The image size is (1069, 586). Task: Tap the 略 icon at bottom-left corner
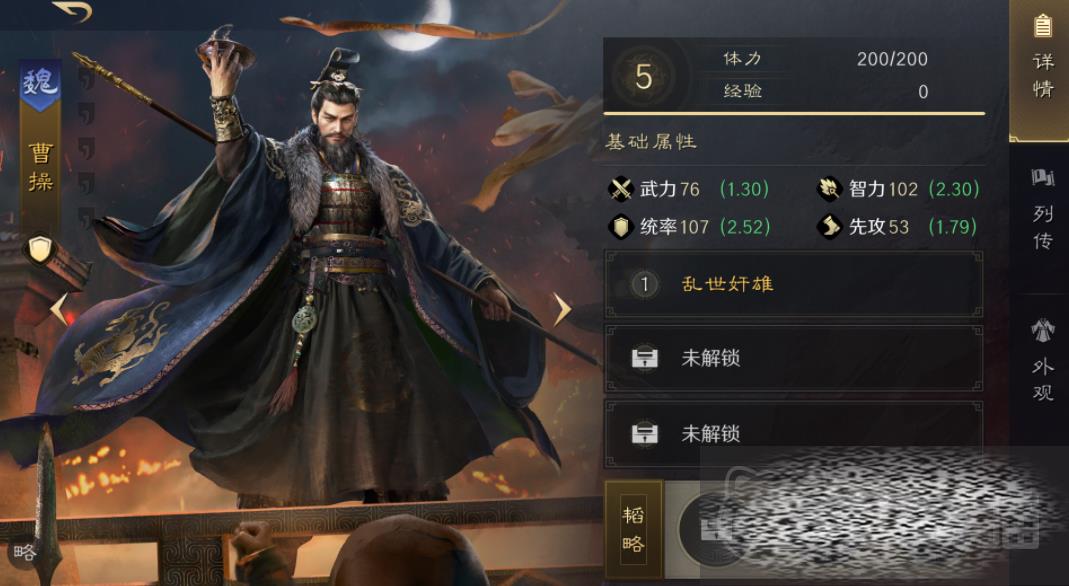(25, 553)
